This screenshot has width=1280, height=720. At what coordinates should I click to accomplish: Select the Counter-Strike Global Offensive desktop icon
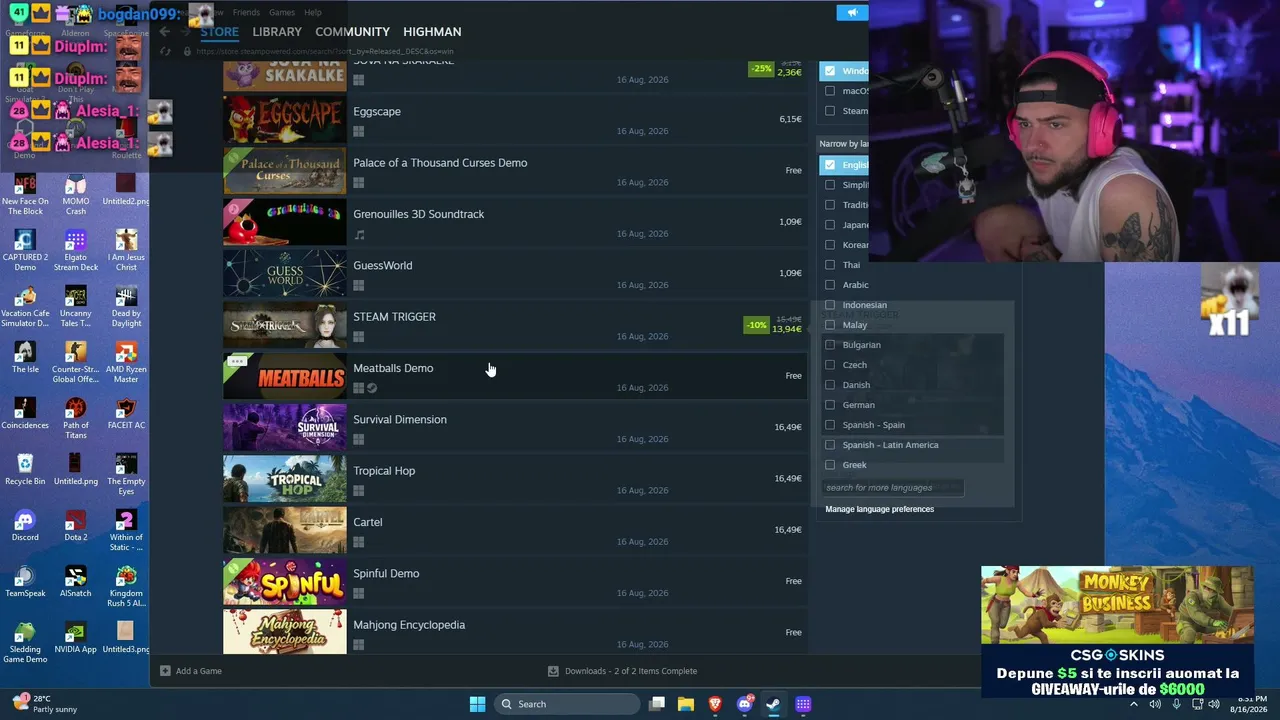pyautogui.click(x=76, y=363)
